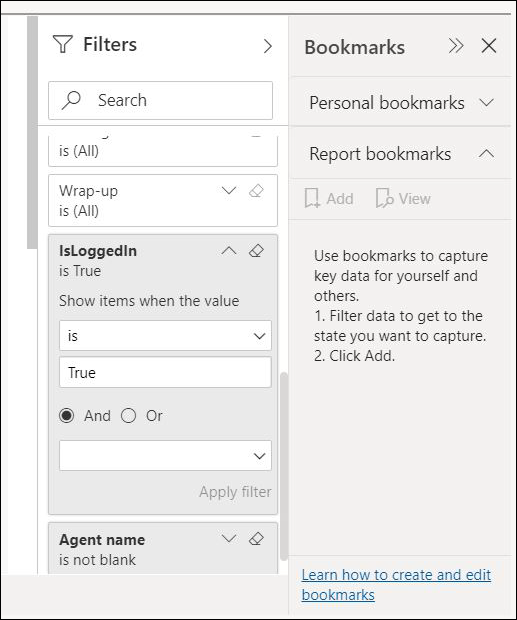
Task: Click the 'is True' filter summary
Action: coord(80,271)
